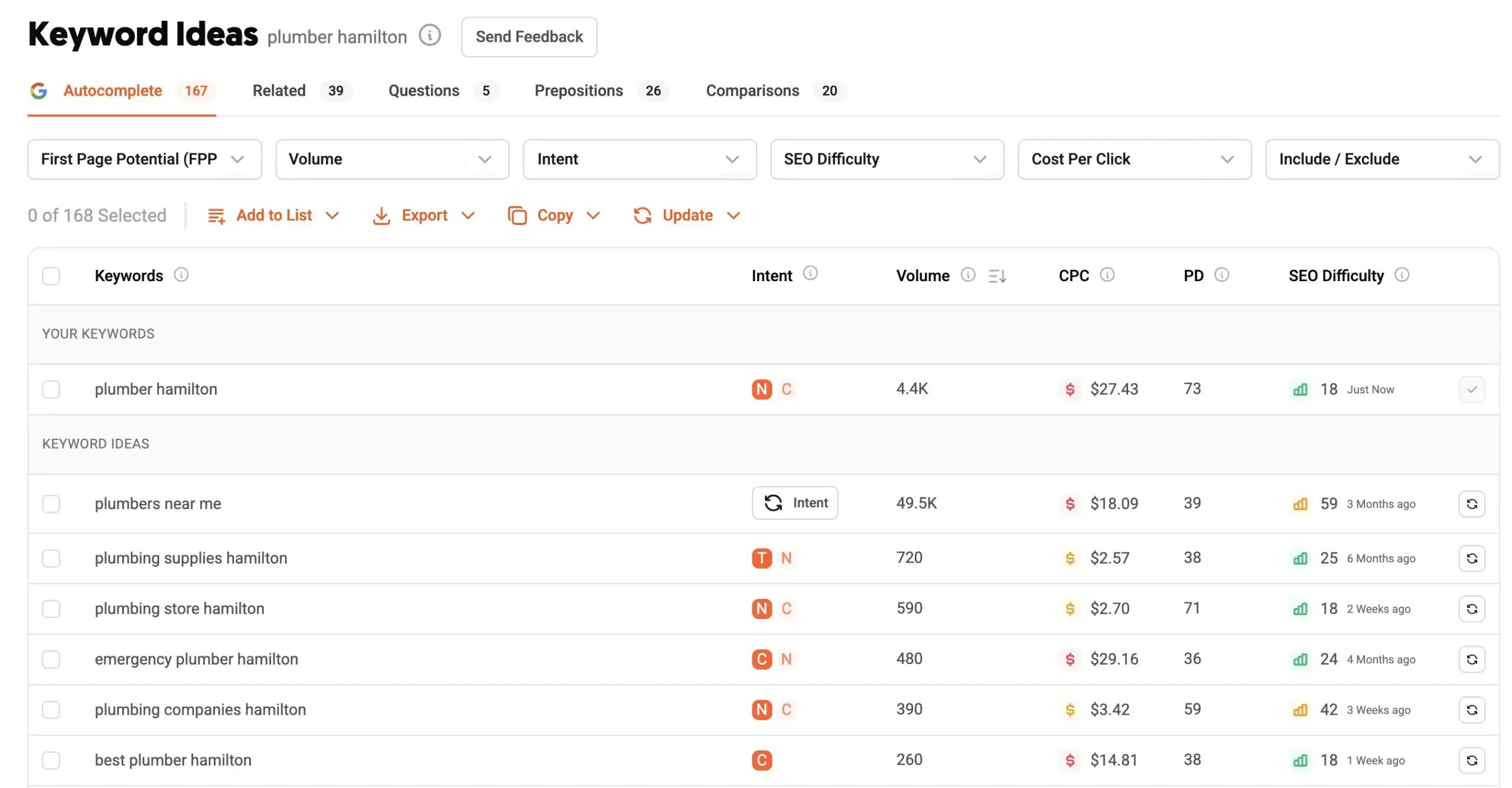Refresh metrics for plumbing supplies hamilton row
1512x788 pixels.
(x=1472, y=558)
